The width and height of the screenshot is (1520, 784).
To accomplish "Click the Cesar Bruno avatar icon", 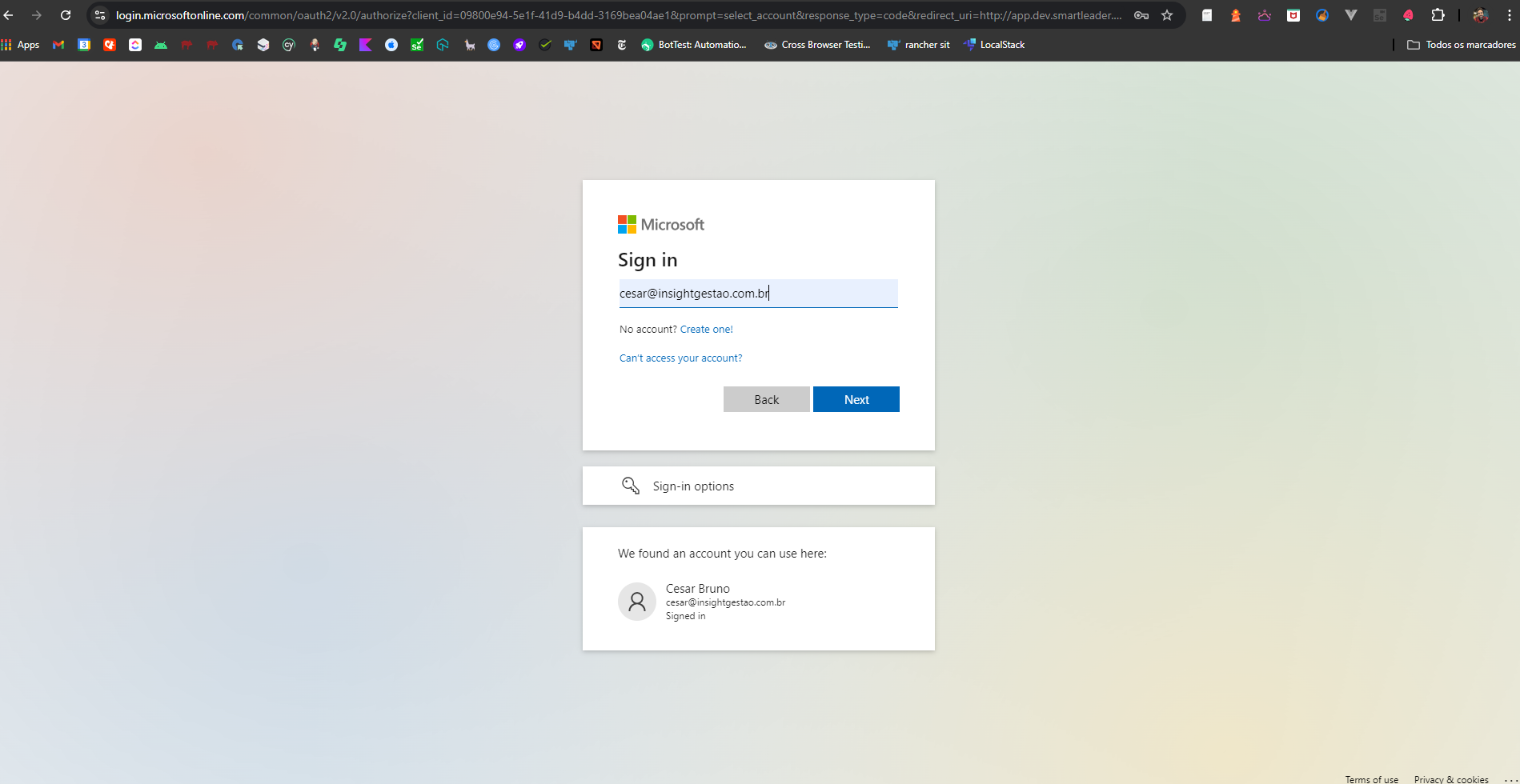I will 637,602.
